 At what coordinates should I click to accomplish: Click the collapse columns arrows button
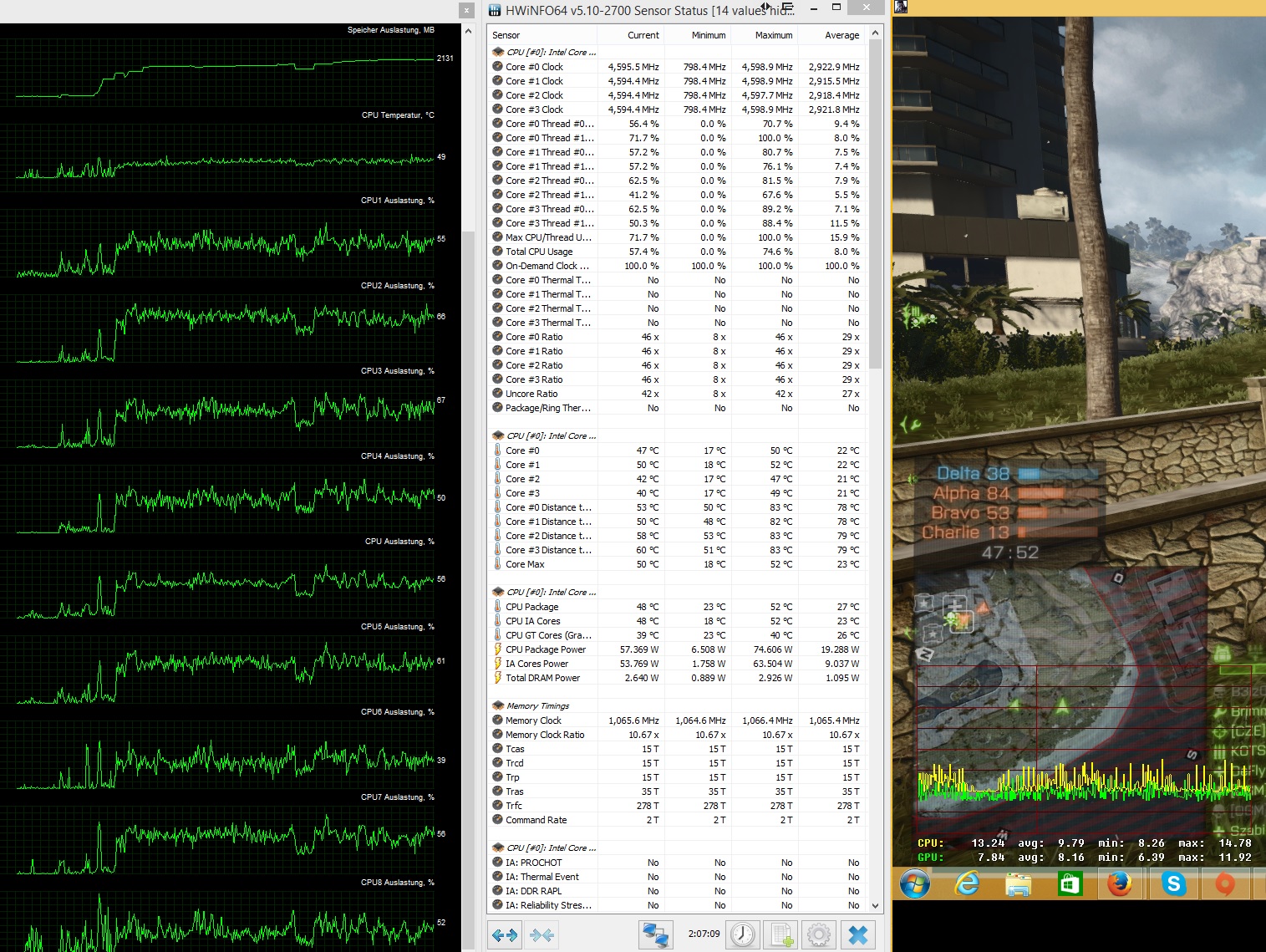pyautogui.click(x=541, y=934)
